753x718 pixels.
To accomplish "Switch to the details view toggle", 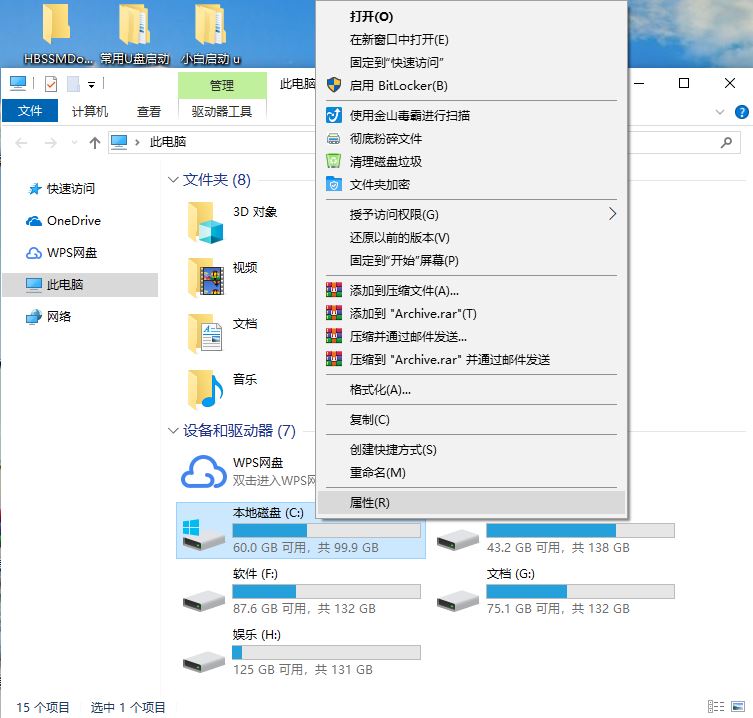I will tap(715, 707).
